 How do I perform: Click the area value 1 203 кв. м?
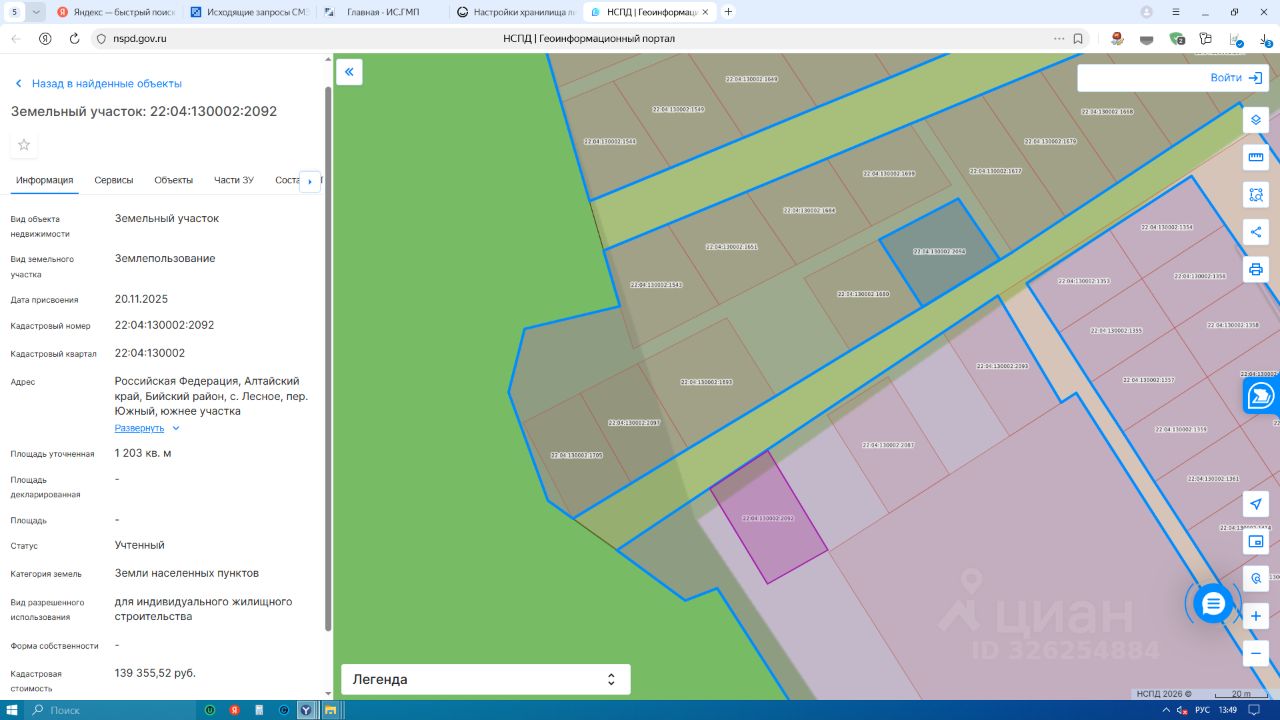[143, 453]
